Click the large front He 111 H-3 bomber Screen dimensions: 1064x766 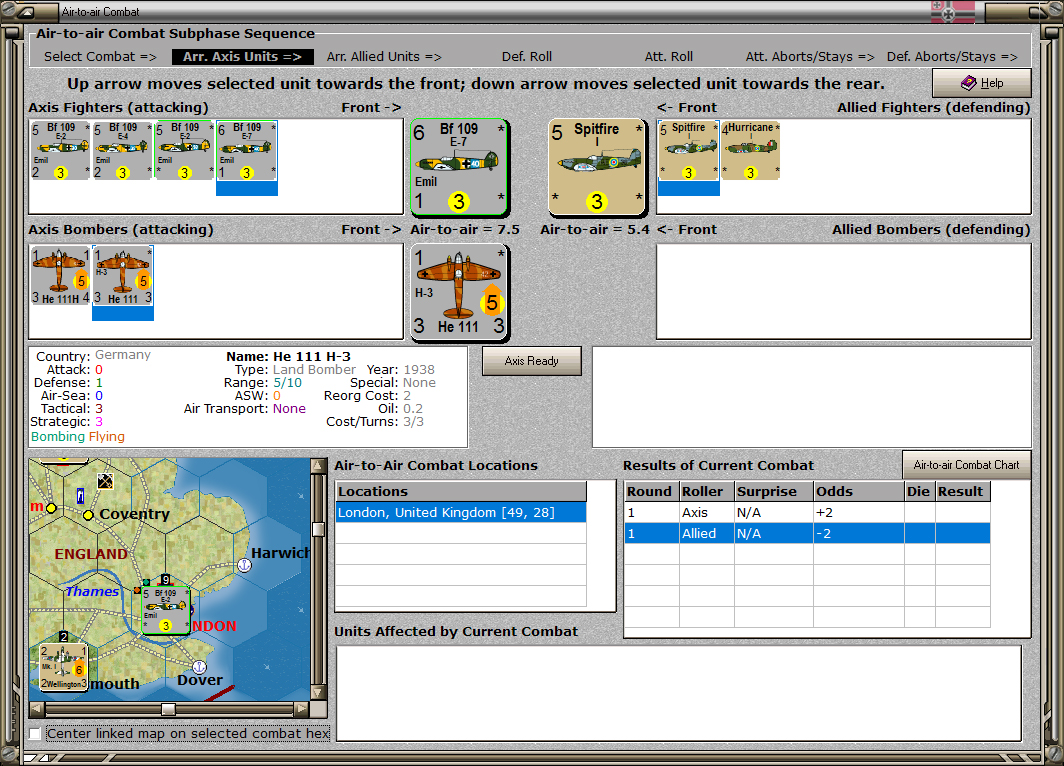click(459, 292)
